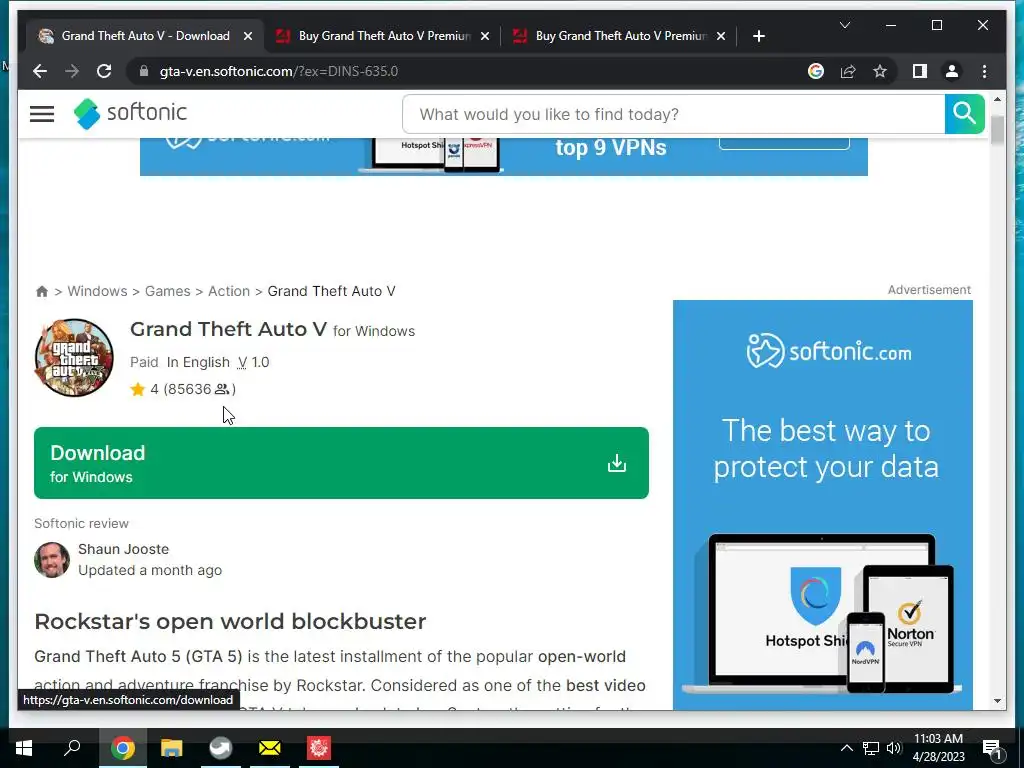Screen dimensions: 1024x768
Task: Click the Softonic logo
Action: 130,114
